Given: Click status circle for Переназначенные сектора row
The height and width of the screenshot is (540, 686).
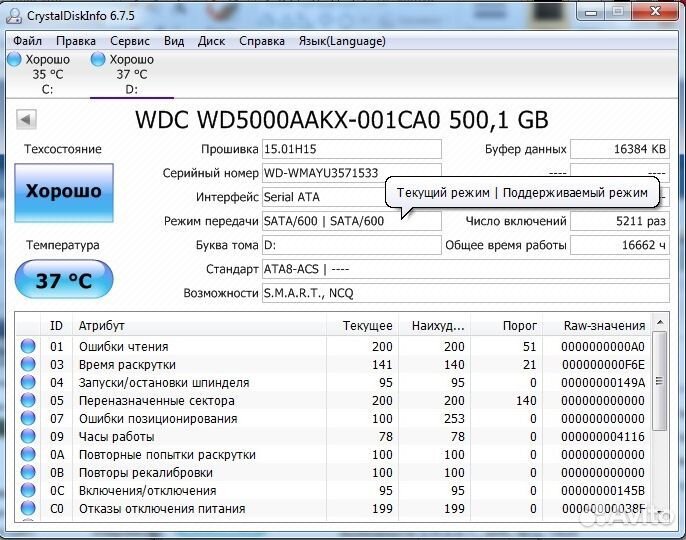Looking at the screenshot, I should pos(28,400).
